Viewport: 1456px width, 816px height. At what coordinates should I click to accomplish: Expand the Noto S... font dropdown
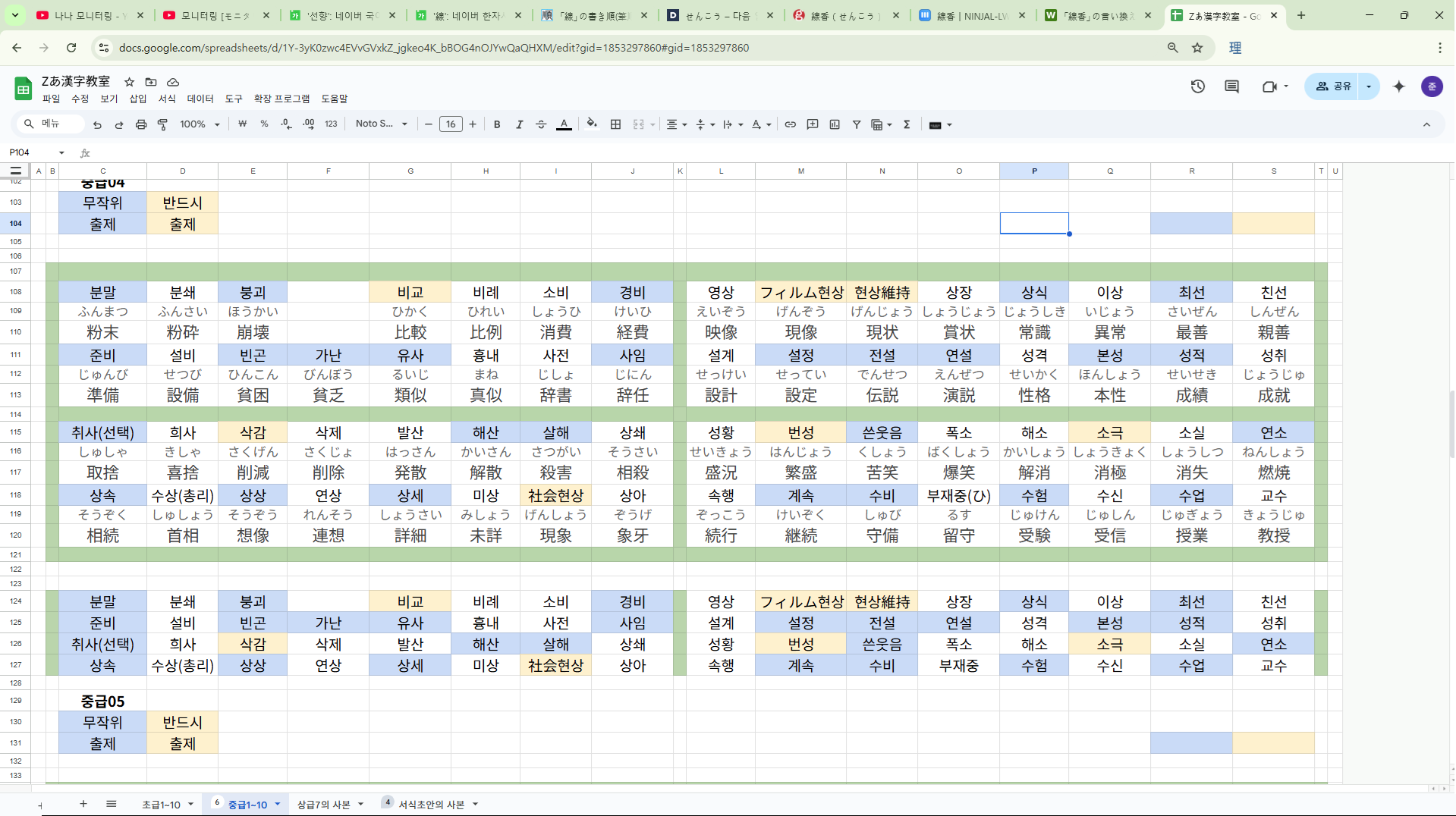coord(382,124)
